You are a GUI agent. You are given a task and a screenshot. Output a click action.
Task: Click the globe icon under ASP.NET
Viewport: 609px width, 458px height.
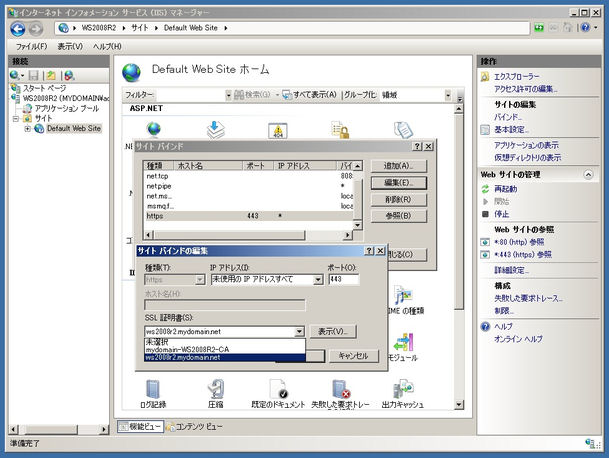click(x=153, y=129)
